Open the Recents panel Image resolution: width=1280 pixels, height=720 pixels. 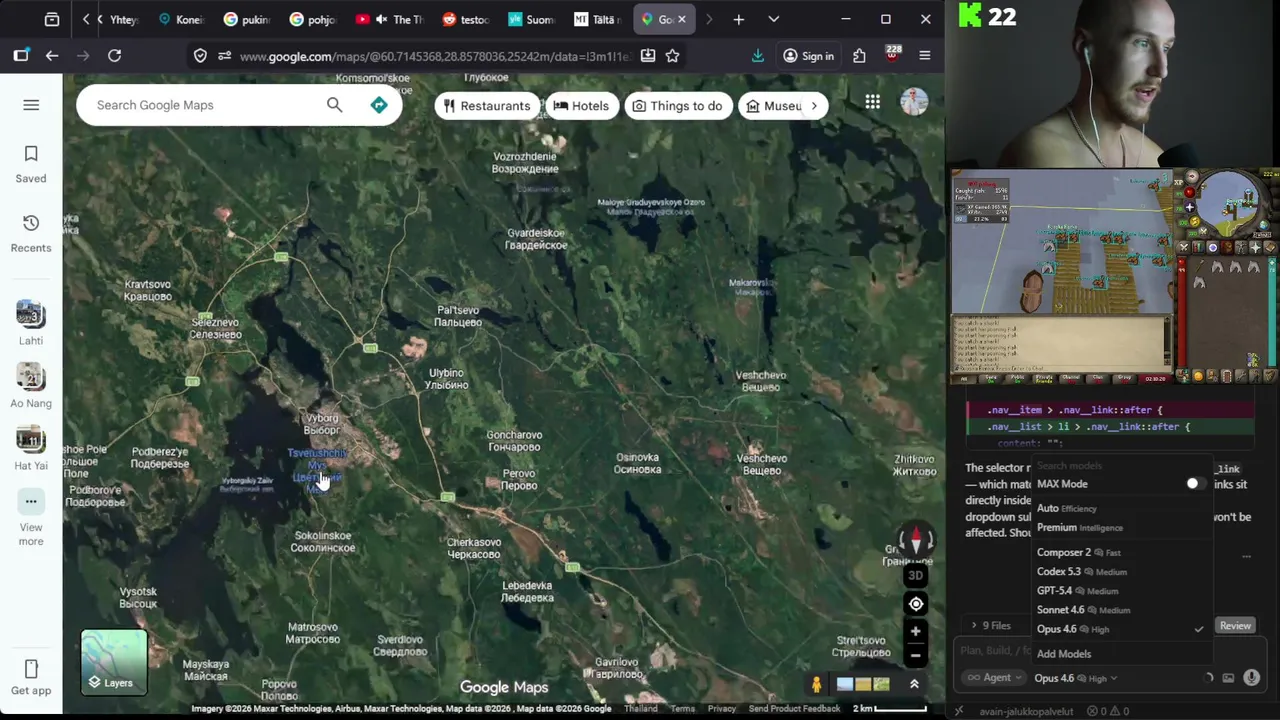click(x=31, y=234)
